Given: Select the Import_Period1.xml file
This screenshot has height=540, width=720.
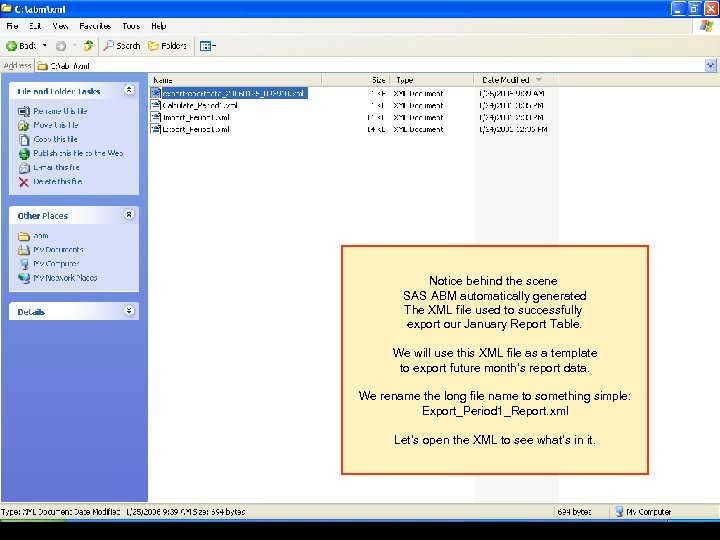Looking at the screenshot, I should click(196, 117).
